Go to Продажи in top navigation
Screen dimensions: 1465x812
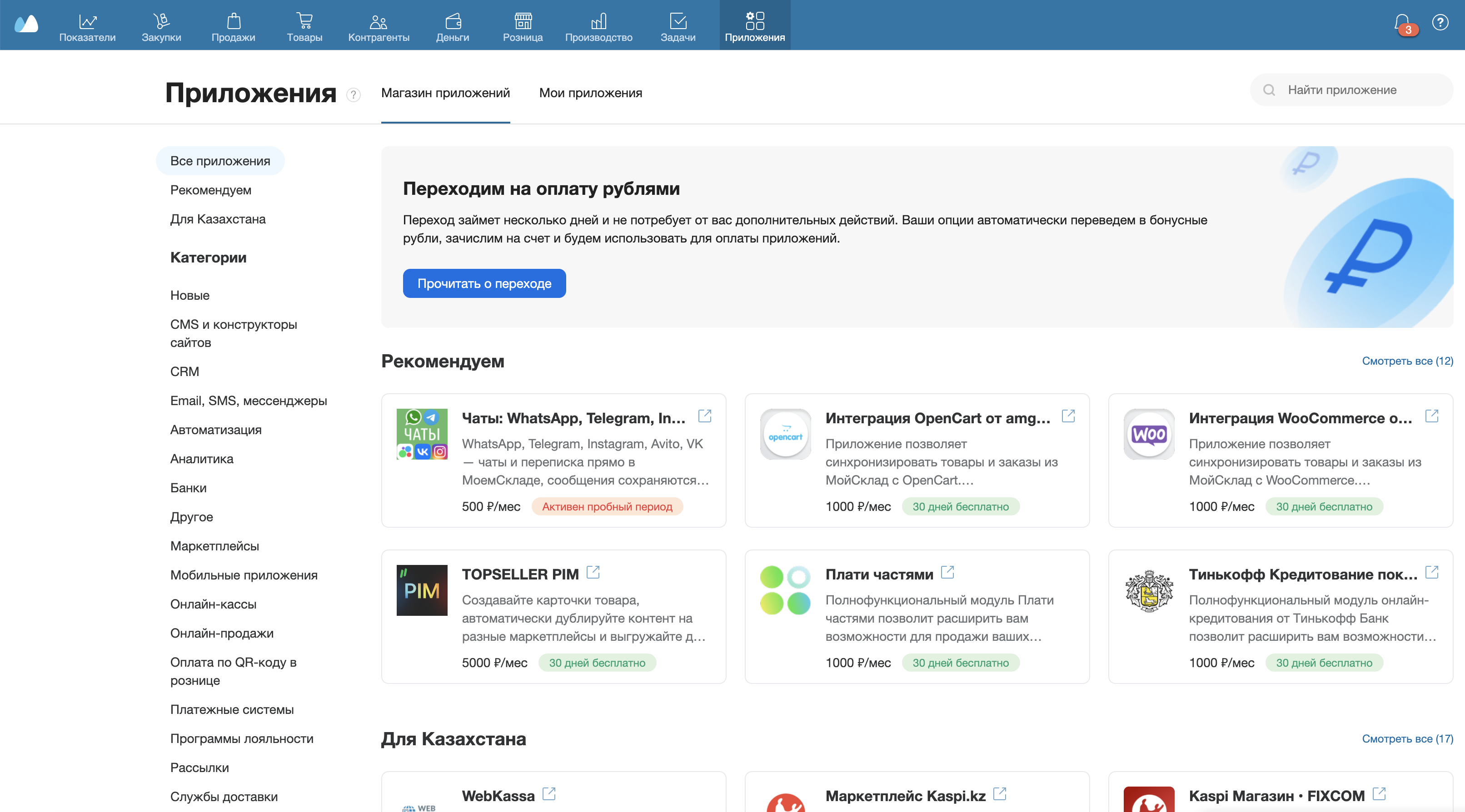pos(233,27)
